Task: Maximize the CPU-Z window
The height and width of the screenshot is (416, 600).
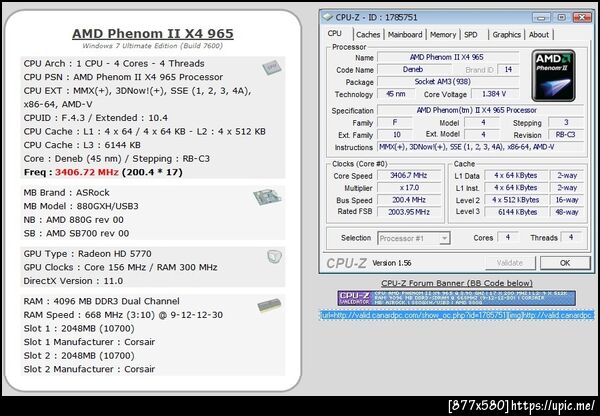Action: click(561, 17)
